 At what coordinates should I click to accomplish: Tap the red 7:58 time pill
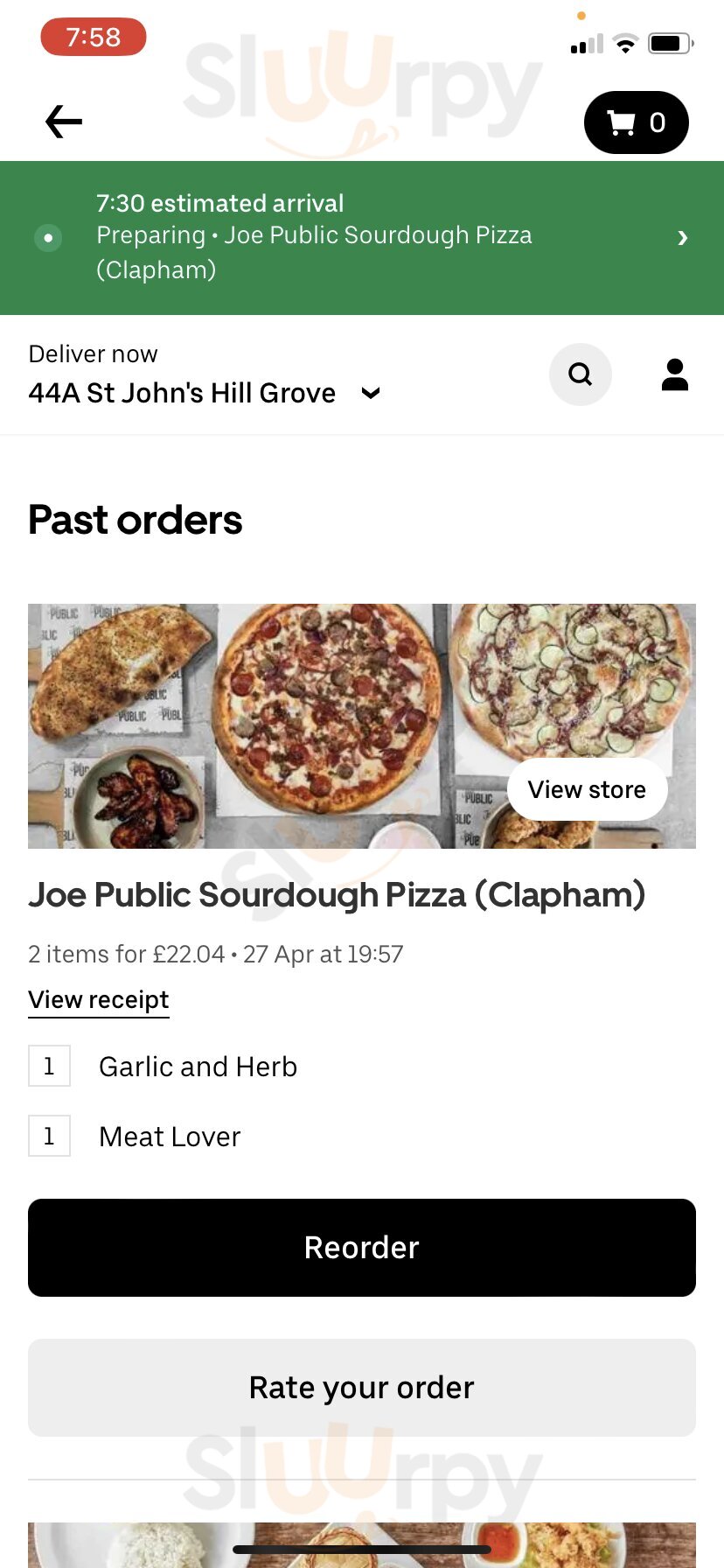[93, 38]
